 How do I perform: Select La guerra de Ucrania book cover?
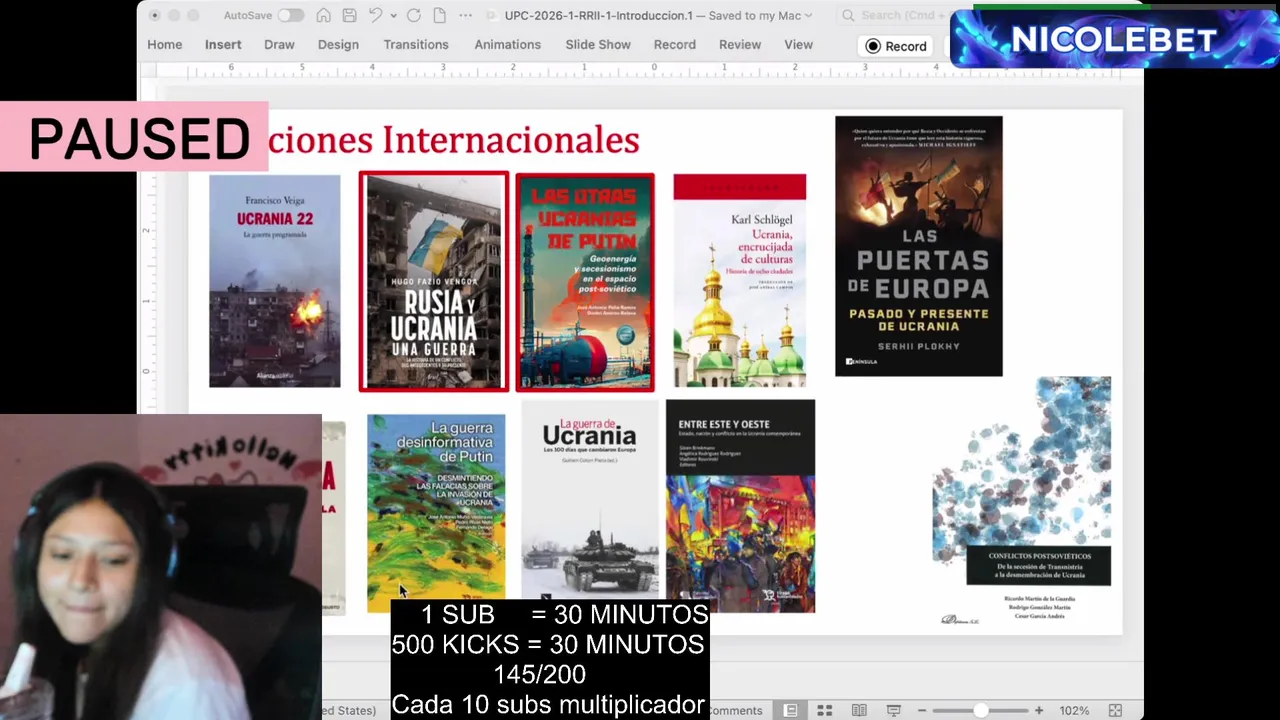tap(590, 500)
